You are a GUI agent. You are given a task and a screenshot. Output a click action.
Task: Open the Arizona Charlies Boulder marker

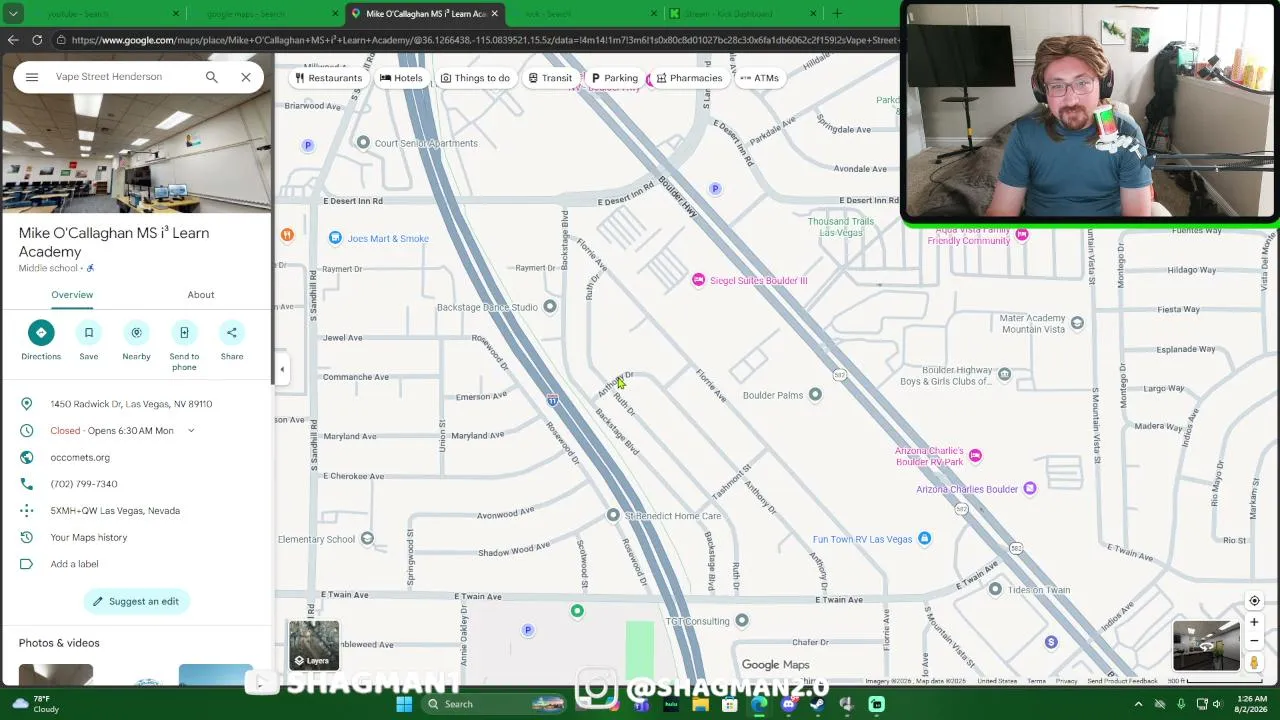(1030, 489)
